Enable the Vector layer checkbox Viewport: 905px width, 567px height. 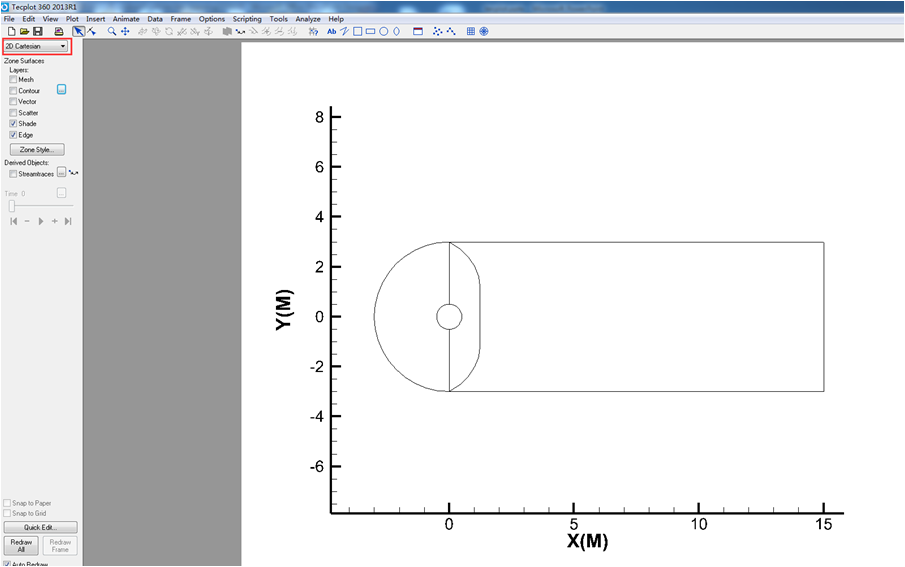(13, 101)
